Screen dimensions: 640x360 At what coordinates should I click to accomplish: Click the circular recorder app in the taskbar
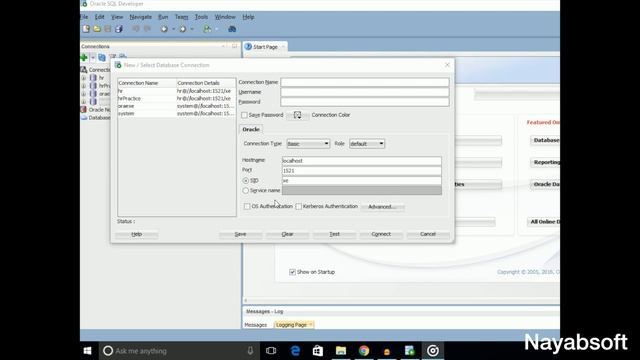433,351
